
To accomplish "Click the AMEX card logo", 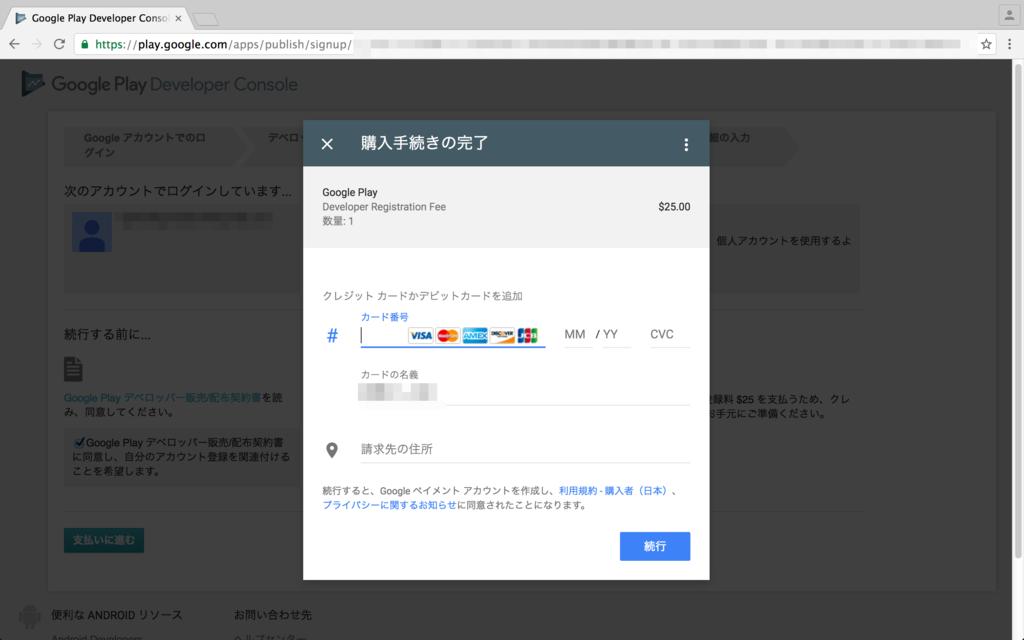I will [x=475, y=335].
